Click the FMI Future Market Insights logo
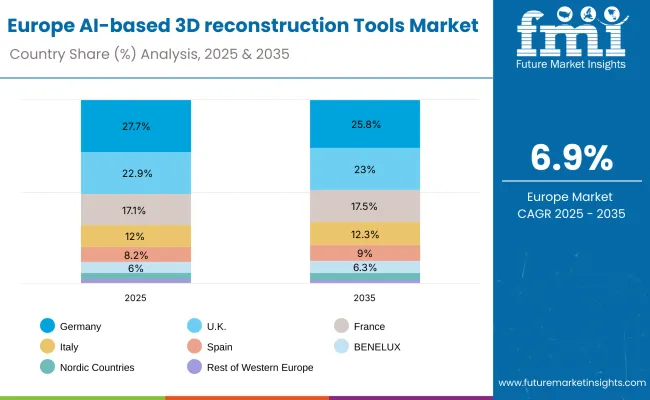The height and width of the screenshot is (400, 650). coord(571,38)
